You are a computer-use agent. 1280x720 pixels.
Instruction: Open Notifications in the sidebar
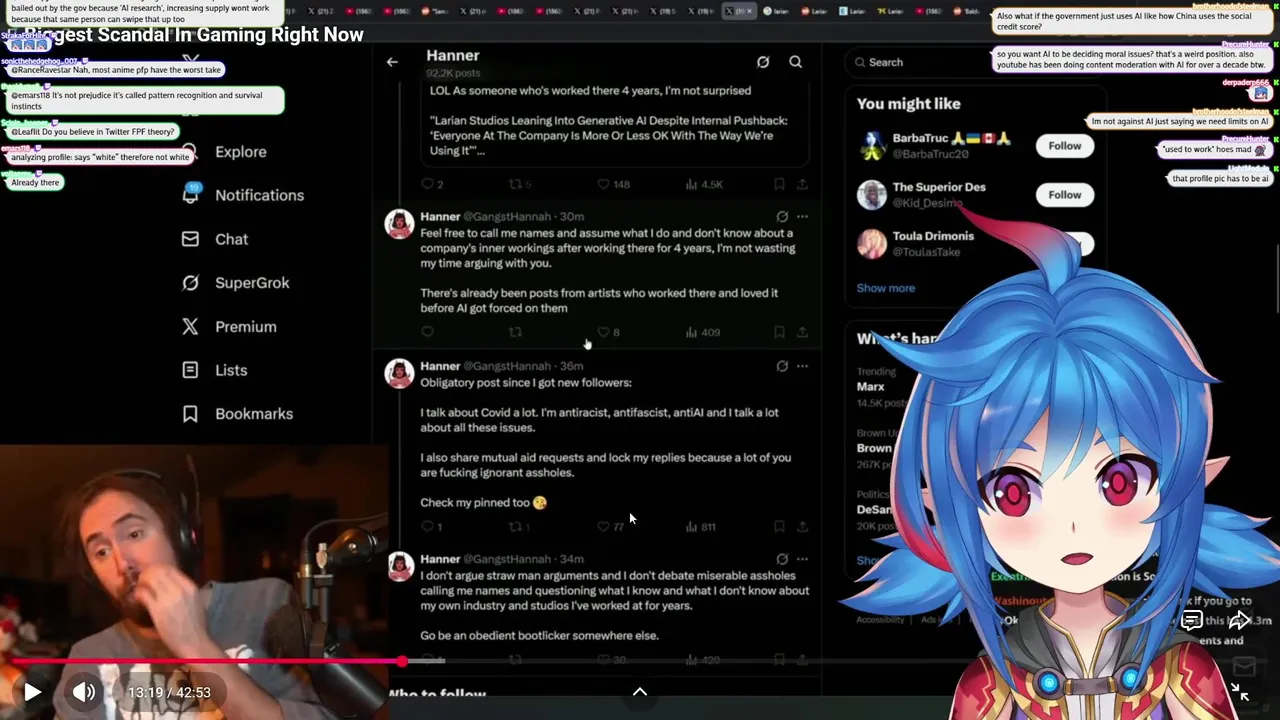259,195
